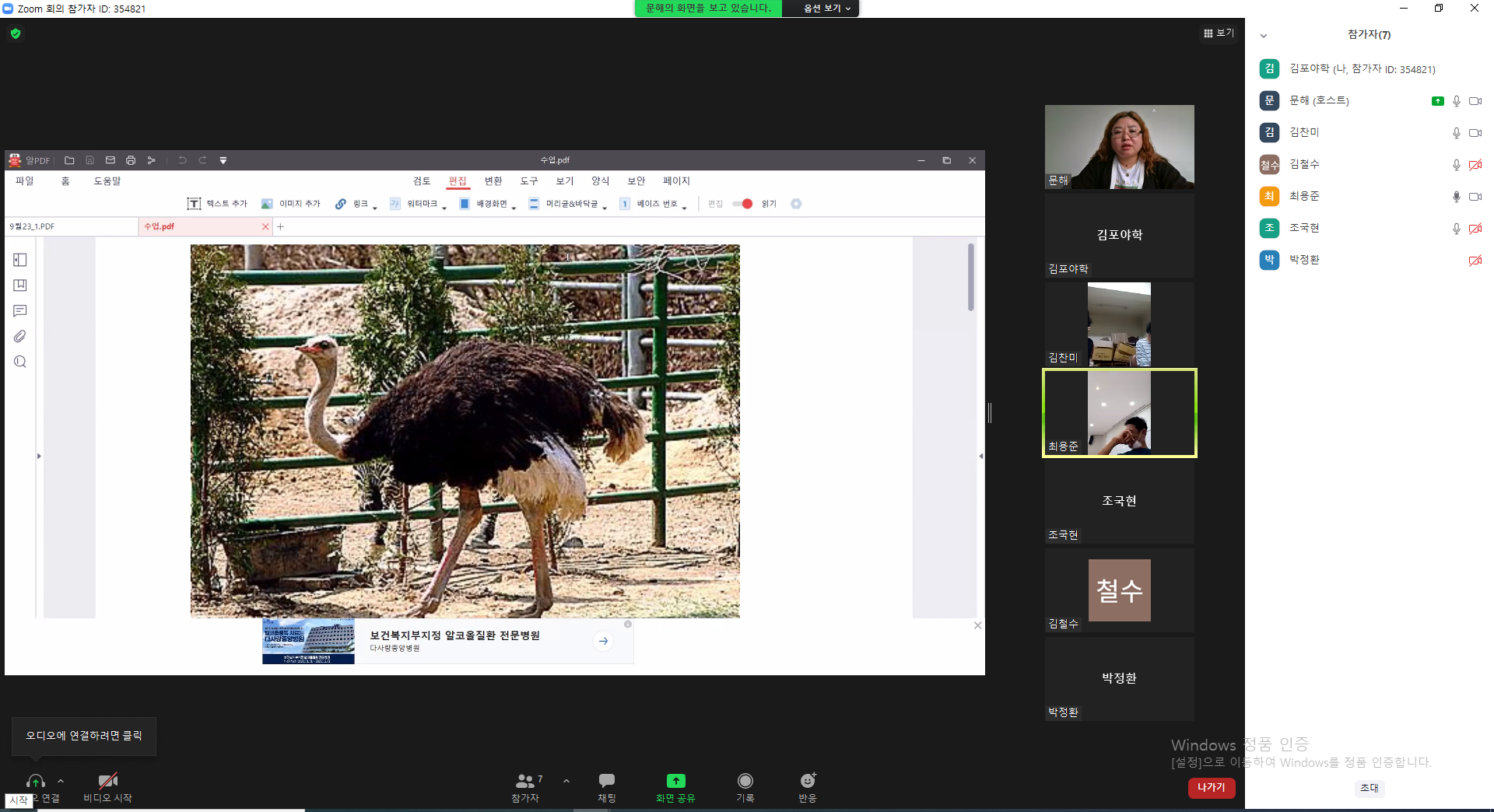This screenshot has width=1494, height=812.
Task: Open the Zoom Chat button
Action: pos(607,787)
